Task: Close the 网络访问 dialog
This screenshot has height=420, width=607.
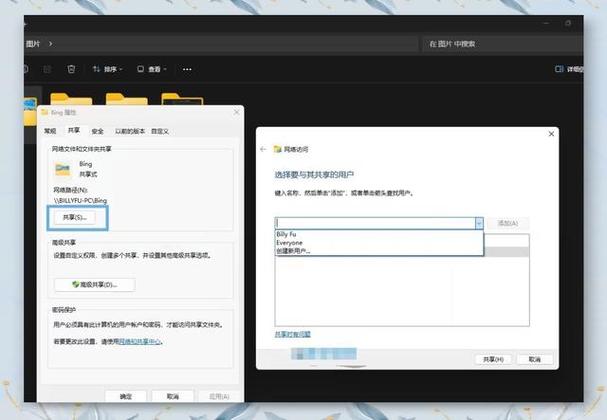Action: point(551,134)
